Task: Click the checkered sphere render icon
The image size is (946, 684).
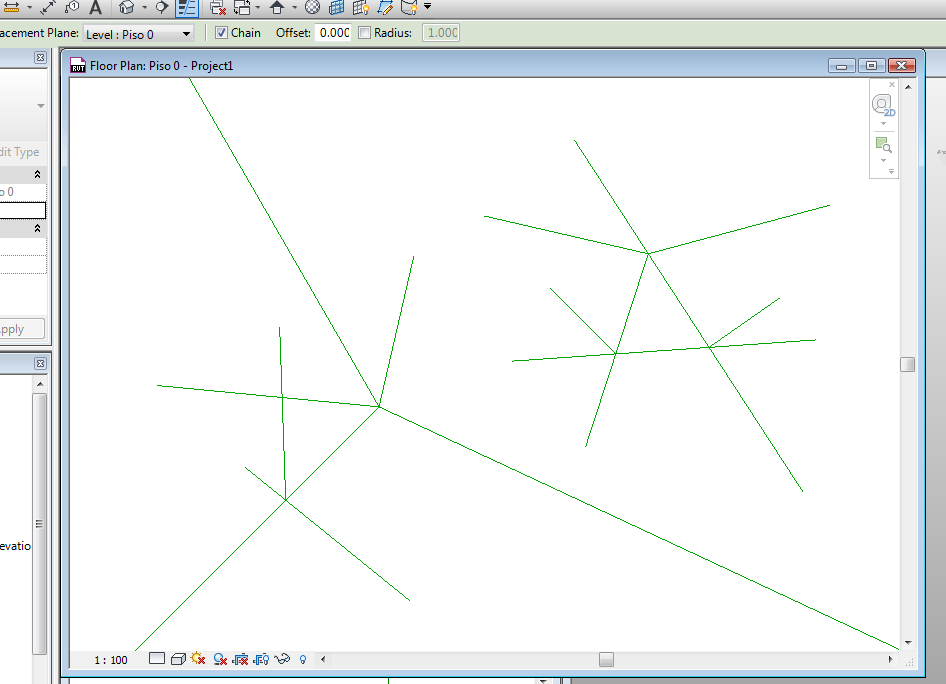Action: (312, 7)
